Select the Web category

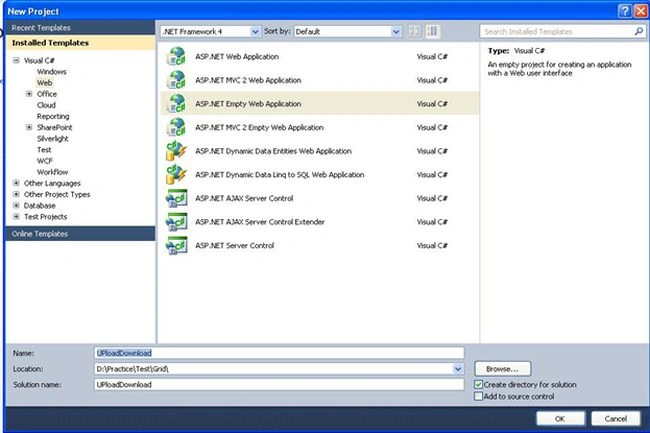tap(44, 83)
